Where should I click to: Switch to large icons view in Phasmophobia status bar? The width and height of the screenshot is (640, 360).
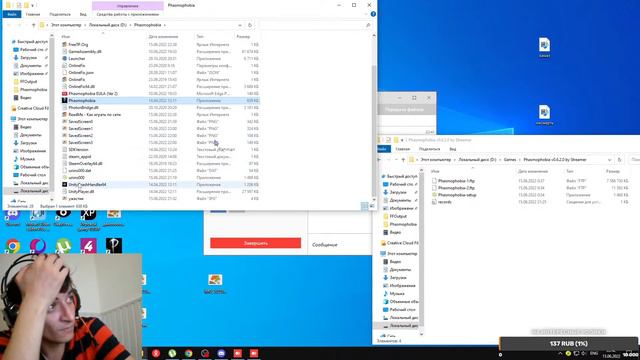(x=372, y=206)
